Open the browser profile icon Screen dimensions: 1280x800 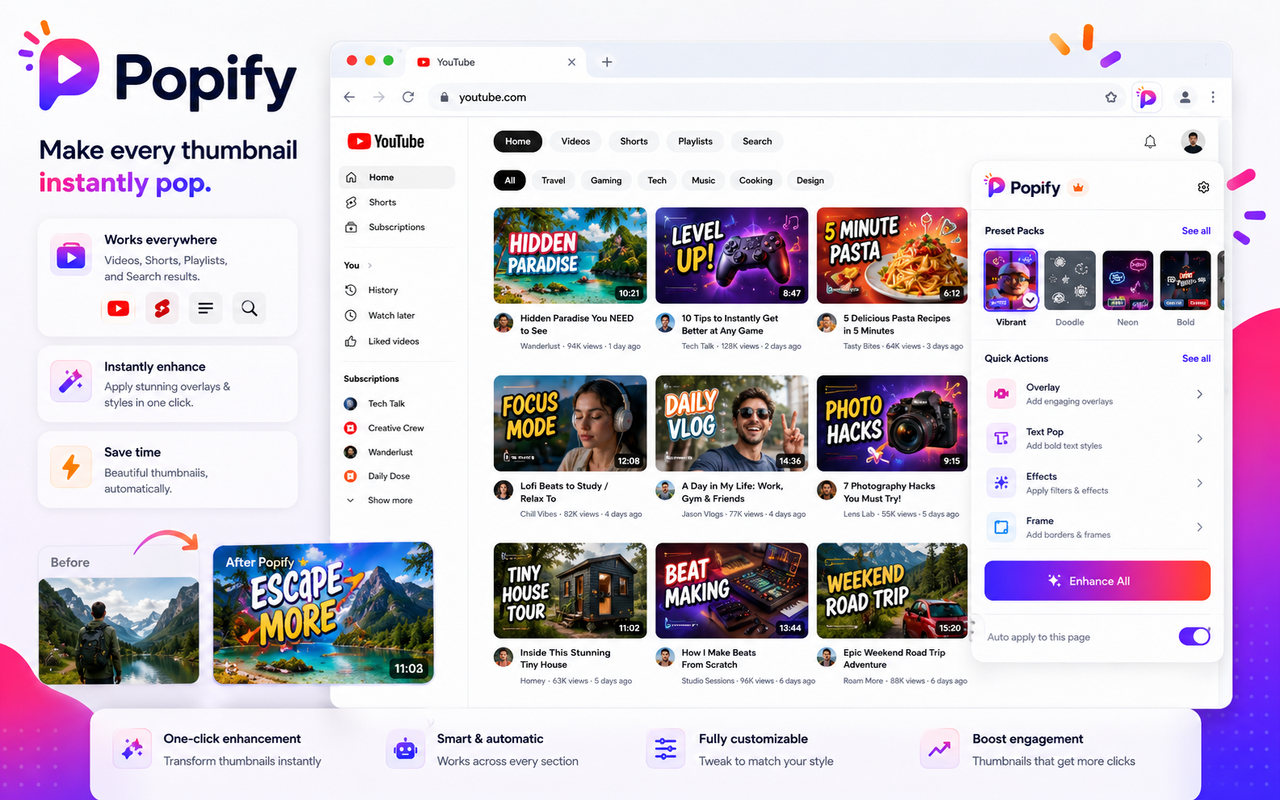pos(1185,97)
